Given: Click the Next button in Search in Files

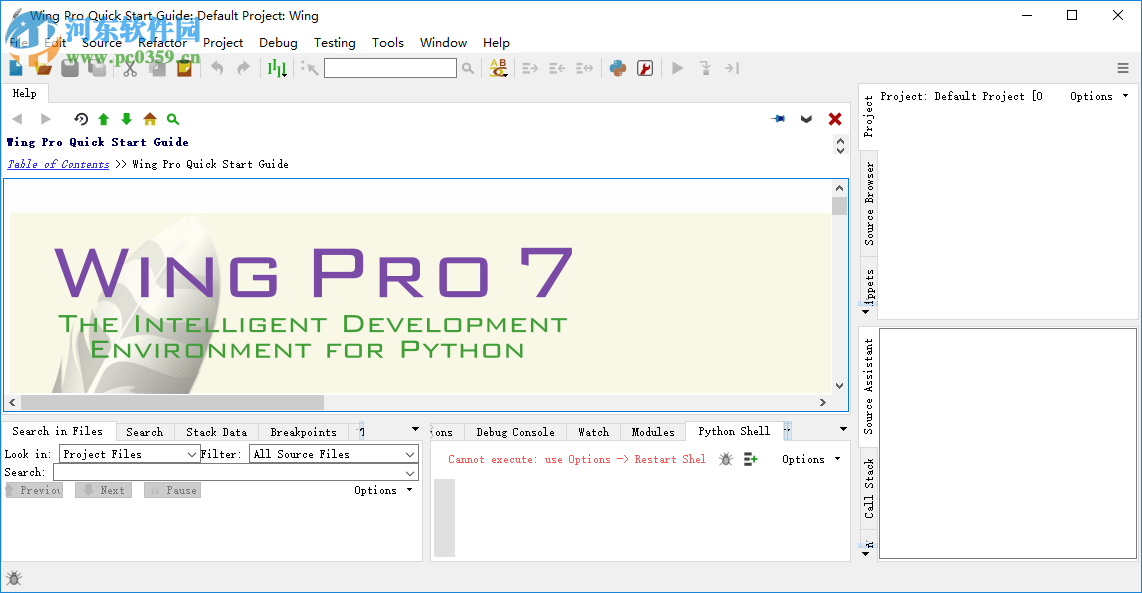Looking at the screenshot, I should coord(103,490).
